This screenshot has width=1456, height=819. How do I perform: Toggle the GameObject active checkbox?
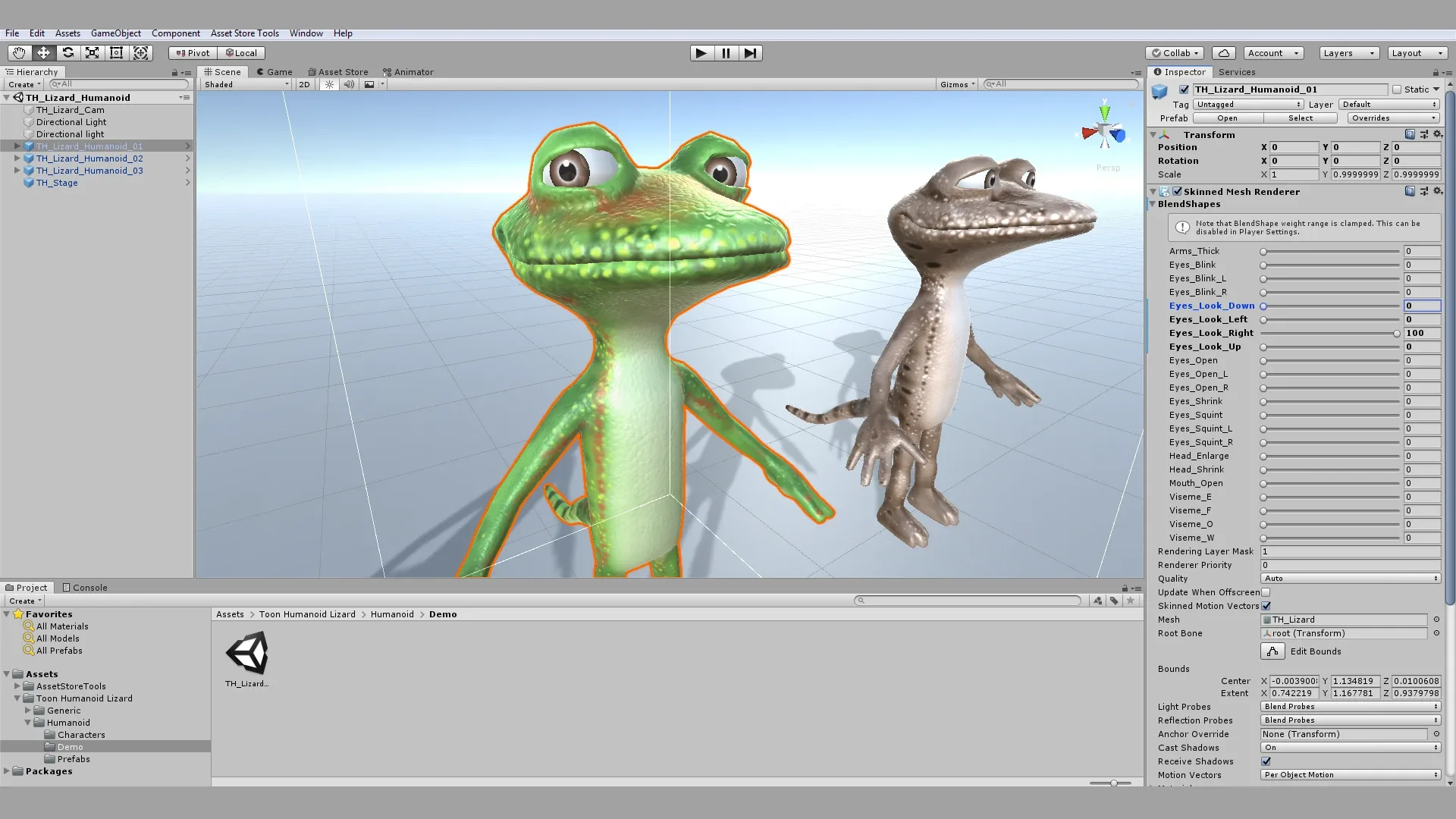pos(1184,89)
